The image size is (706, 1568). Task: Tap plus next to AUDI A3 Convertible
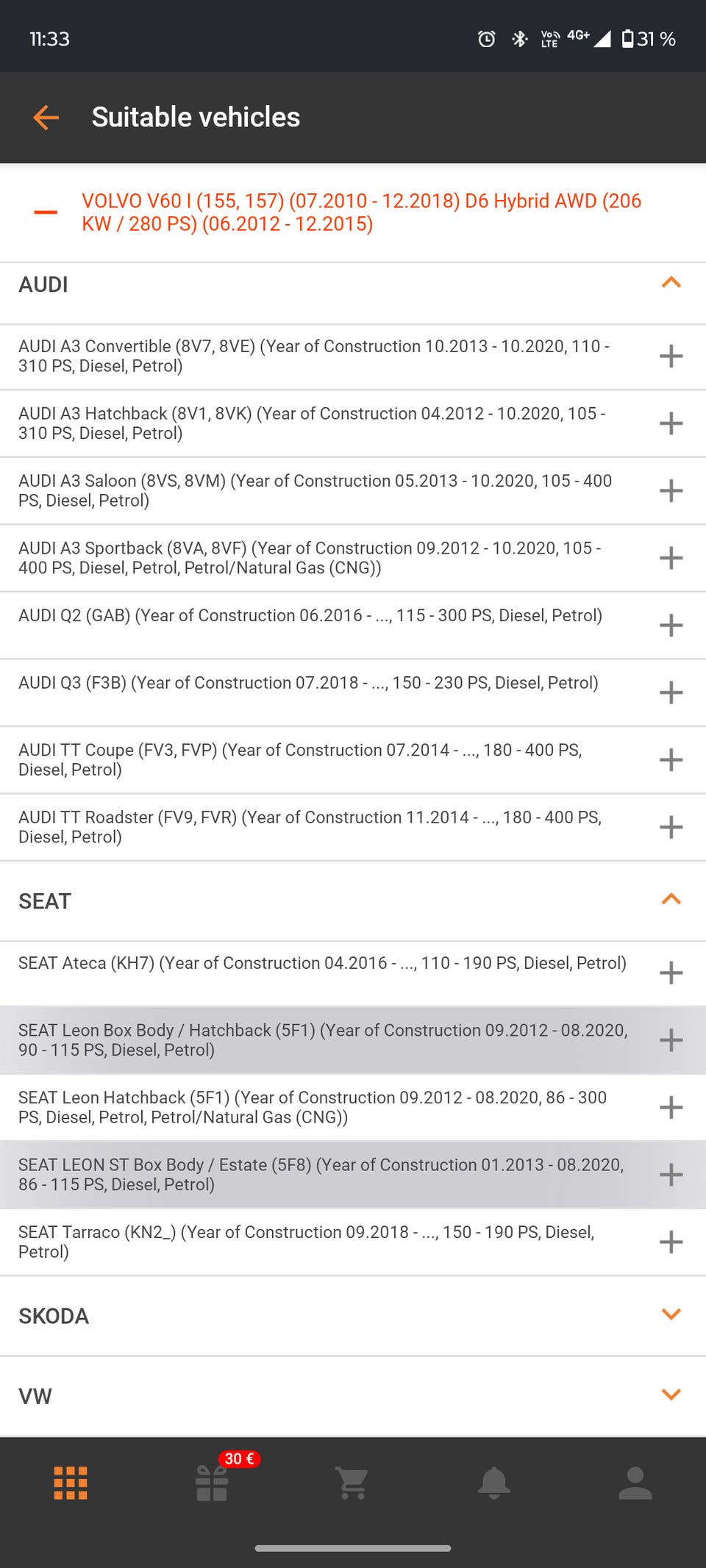tap(671, 357)
